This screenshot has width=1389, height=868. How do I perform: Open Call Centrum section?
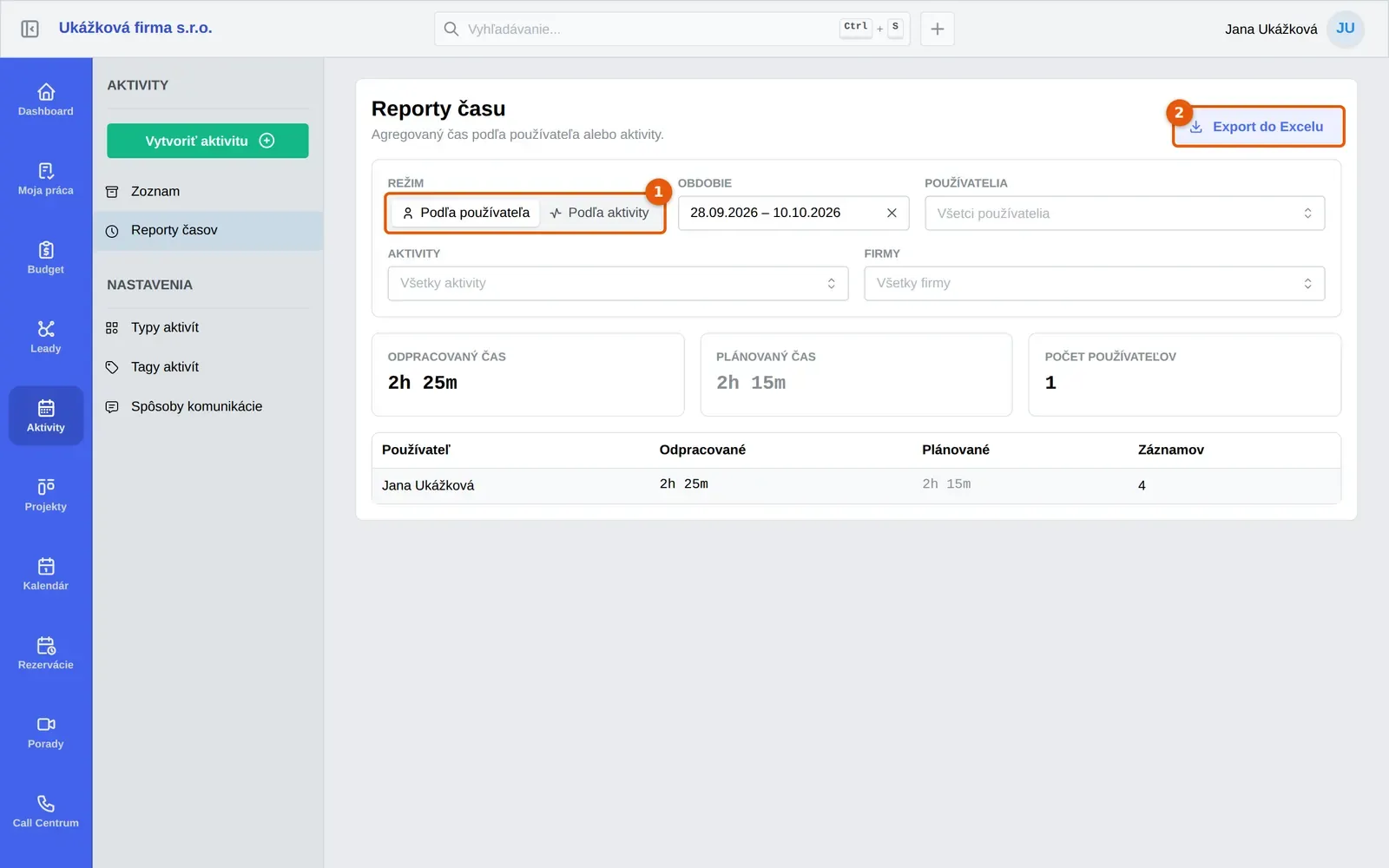46,811
